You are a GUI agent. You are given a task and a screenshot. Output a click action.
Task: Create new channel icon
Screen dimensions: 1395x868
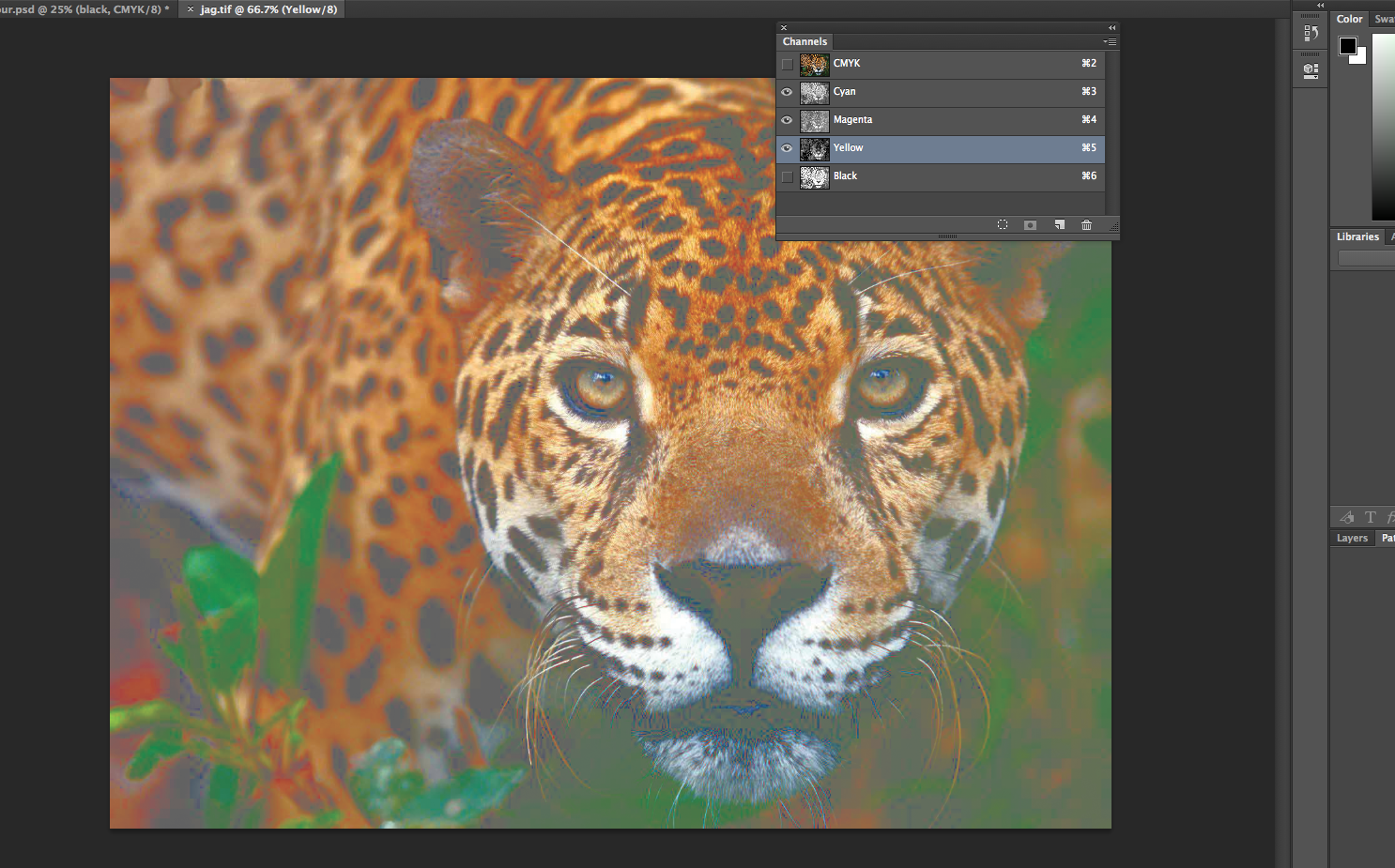pos(1059,225)
